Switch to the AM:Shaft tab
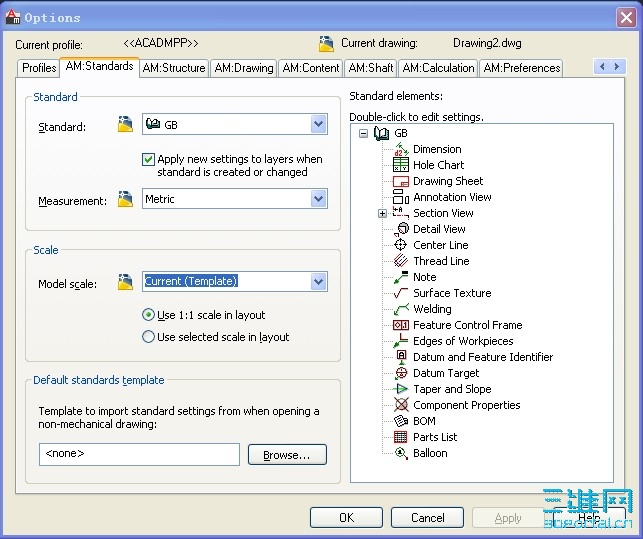The height and width of the screenshot is (539, 643). [x=371, y=68]
